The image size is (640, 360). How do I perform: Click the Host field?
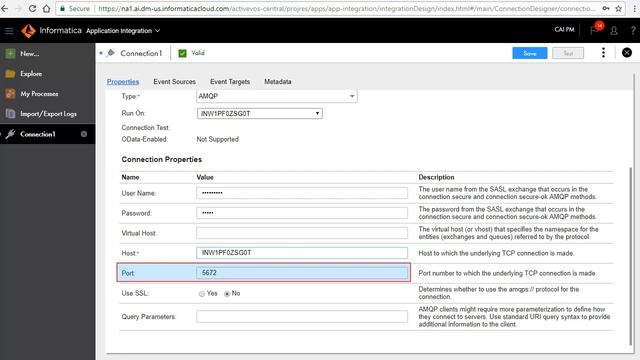(x=302, y=253)
